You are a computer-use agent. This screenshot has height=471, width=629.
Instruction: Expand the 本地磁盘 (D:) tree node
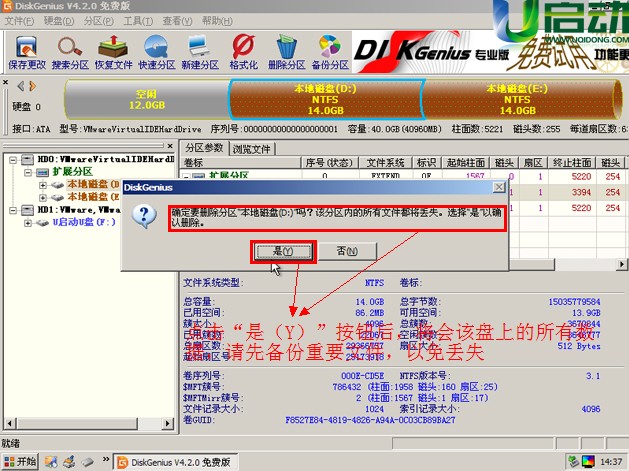point(43,185)
